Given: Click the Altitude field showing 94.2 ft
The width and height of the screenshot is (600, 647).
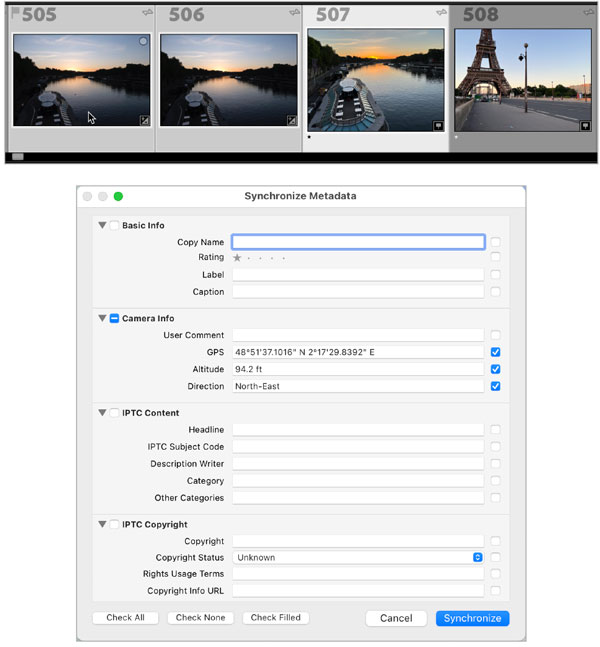Looking at the screenshot, I should click(358, 369).
